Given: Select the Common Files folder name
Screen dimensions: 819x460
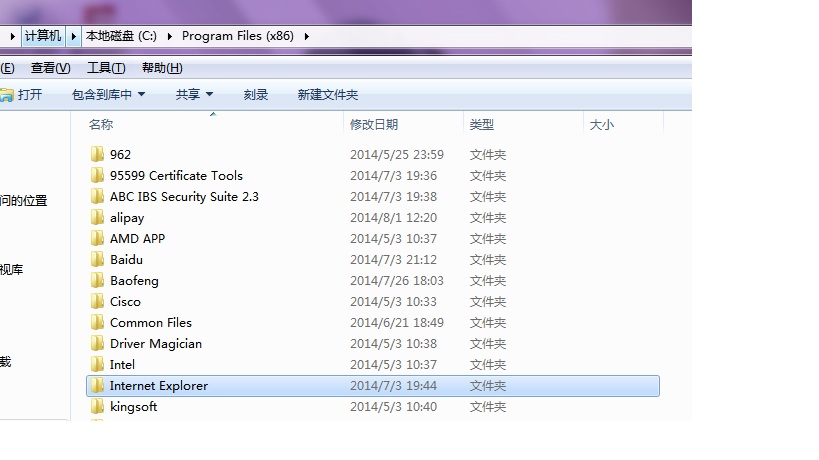Looking at the screenshot, I should [x=151, y=323].
